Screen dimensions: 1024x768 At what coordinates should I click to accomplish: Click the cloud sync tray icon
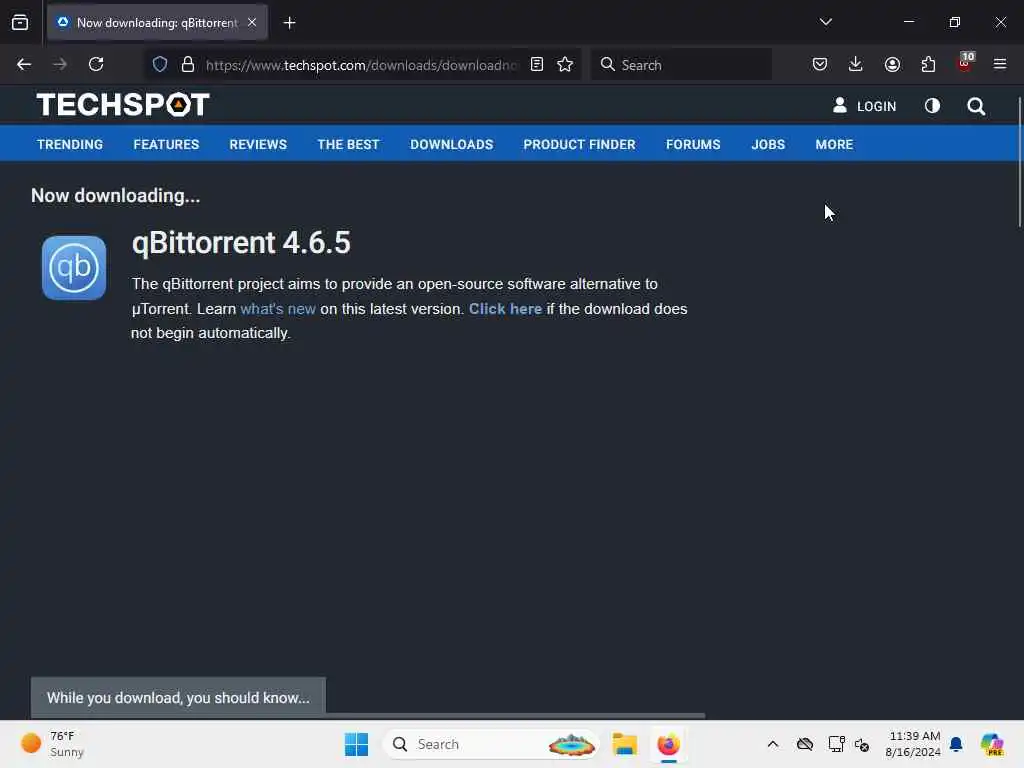tap(805, 744)
